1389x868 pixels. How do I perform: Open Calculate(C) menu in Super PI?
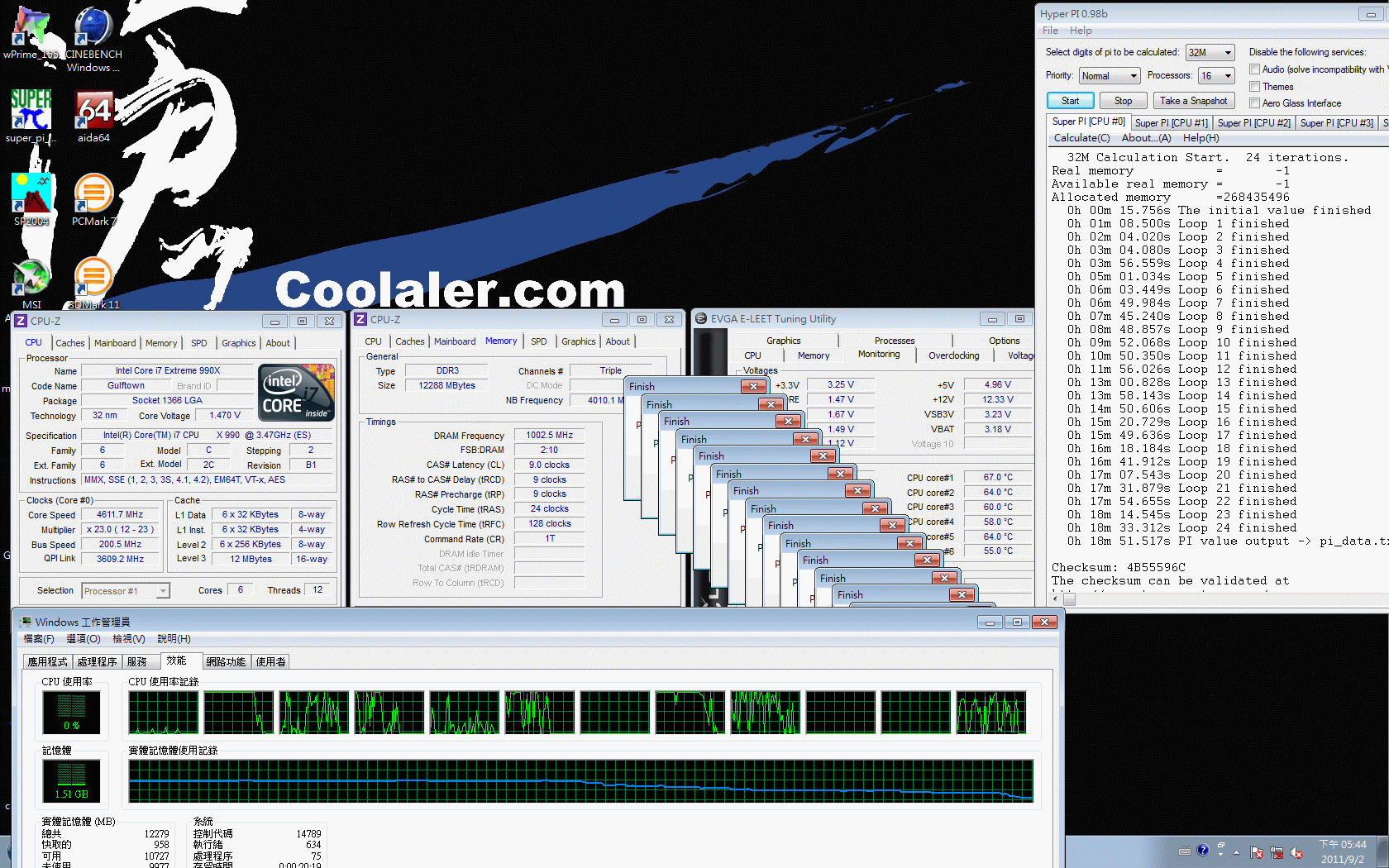point(1081,138)
